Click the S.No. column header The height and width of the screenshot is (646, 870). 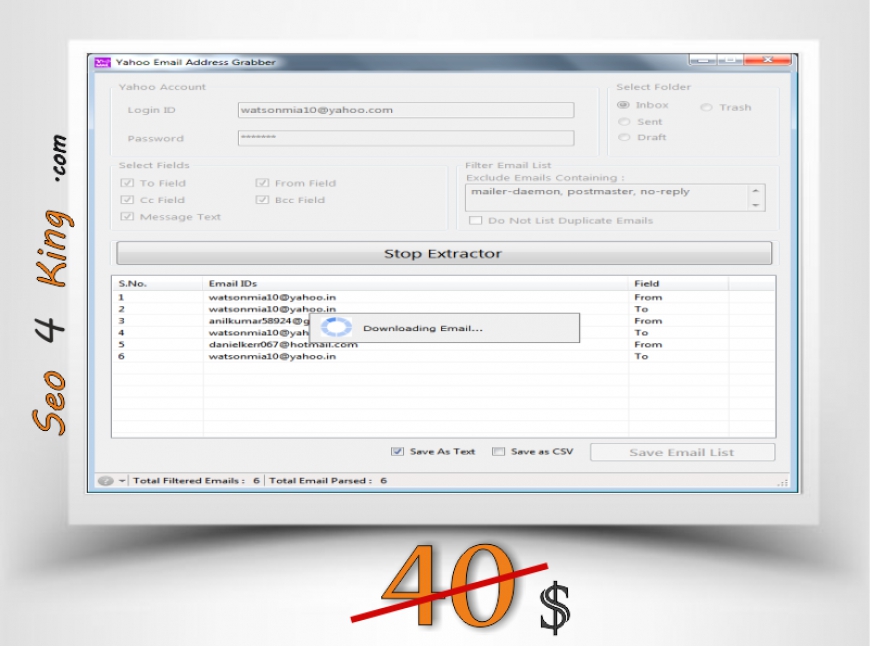point(158,284)
